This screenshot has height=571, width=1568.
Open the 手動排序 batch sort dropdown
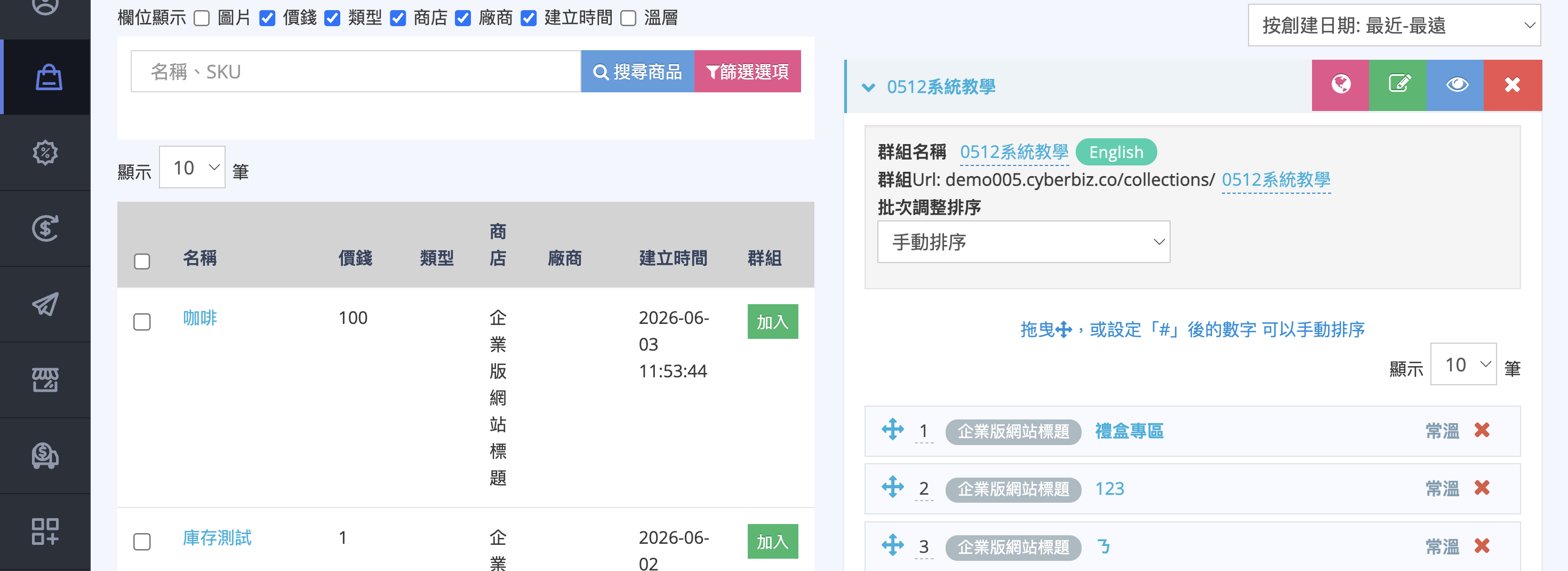coord(1023,242)
